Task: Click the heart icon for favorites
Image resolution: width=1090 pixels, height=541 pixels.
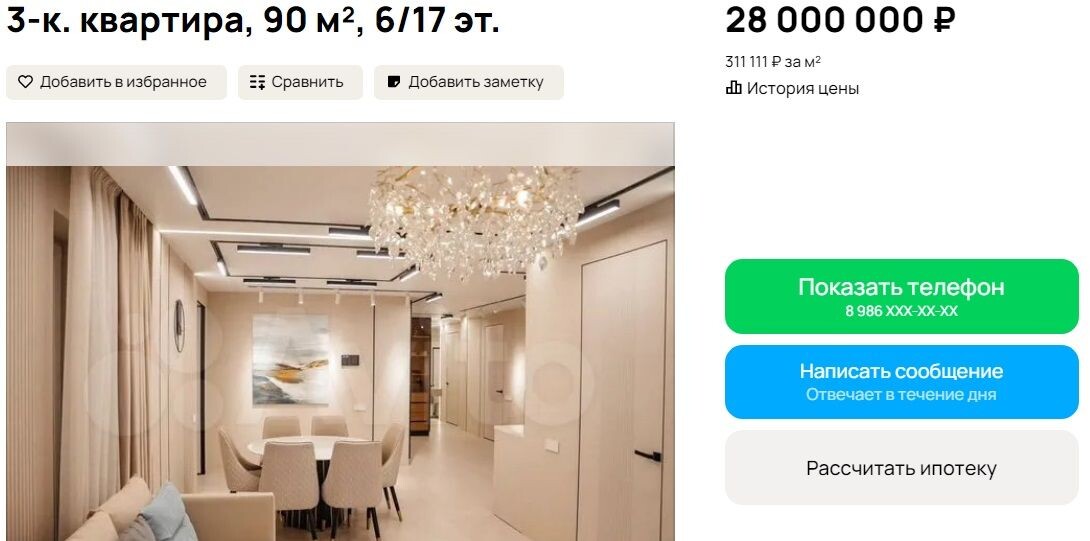Action: click(x=25, y=82)
